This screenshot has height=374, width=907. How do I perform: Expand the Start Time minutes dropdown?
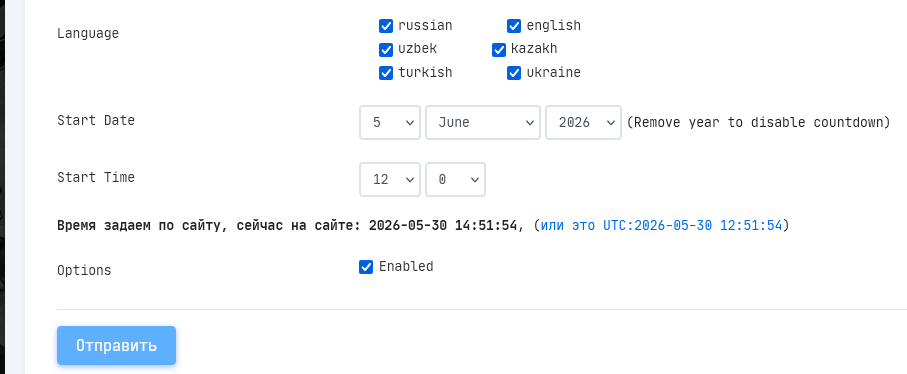(455, 180)
